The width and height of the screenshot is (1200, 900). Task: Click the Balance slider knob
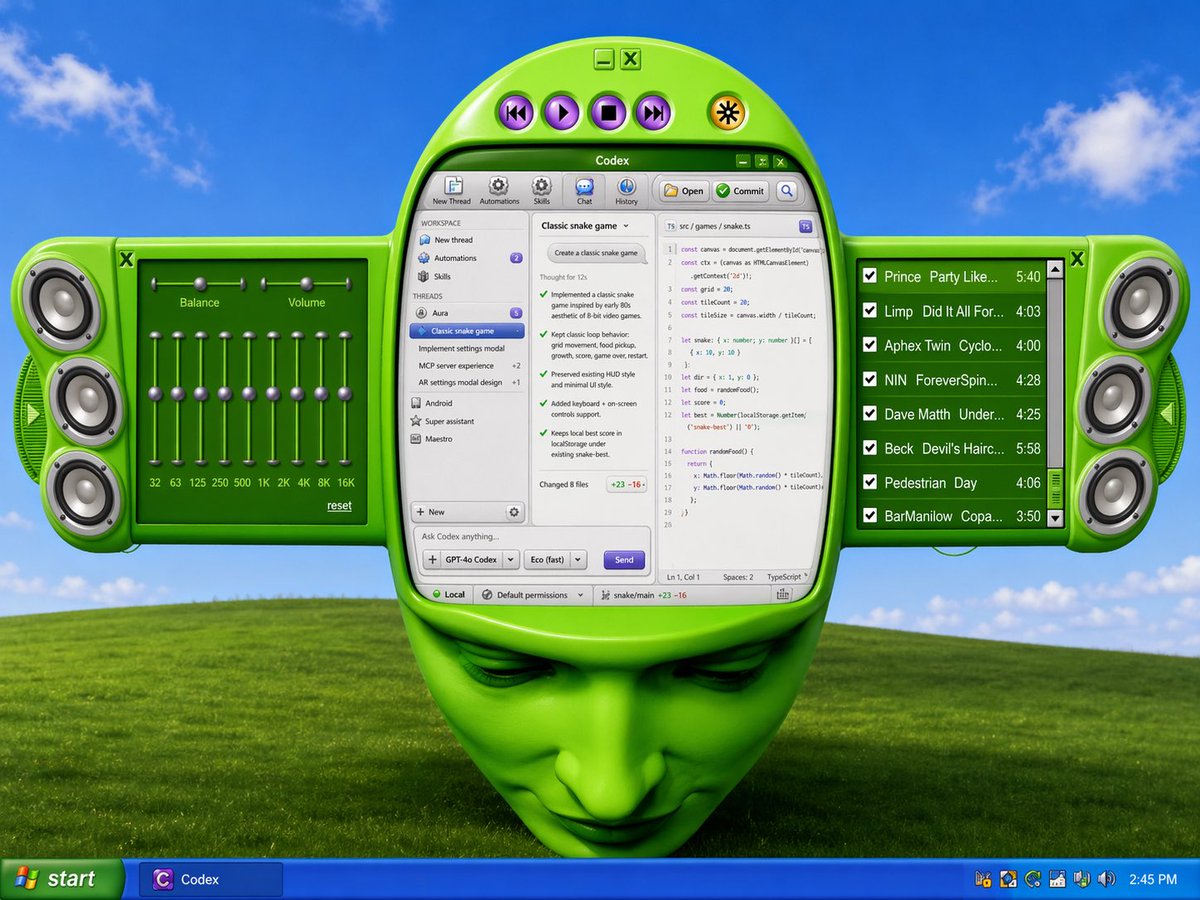tap(200, 284)
